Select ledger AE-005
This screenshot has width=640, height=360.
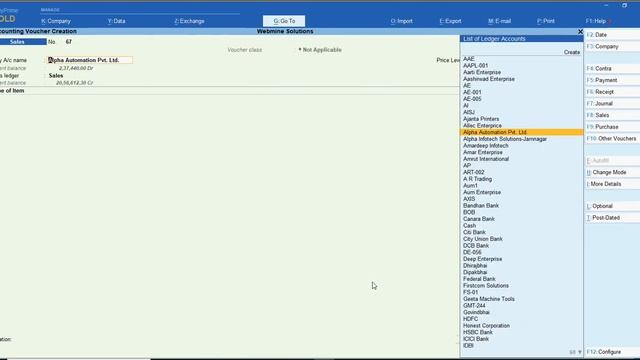(x=472, y=99)
